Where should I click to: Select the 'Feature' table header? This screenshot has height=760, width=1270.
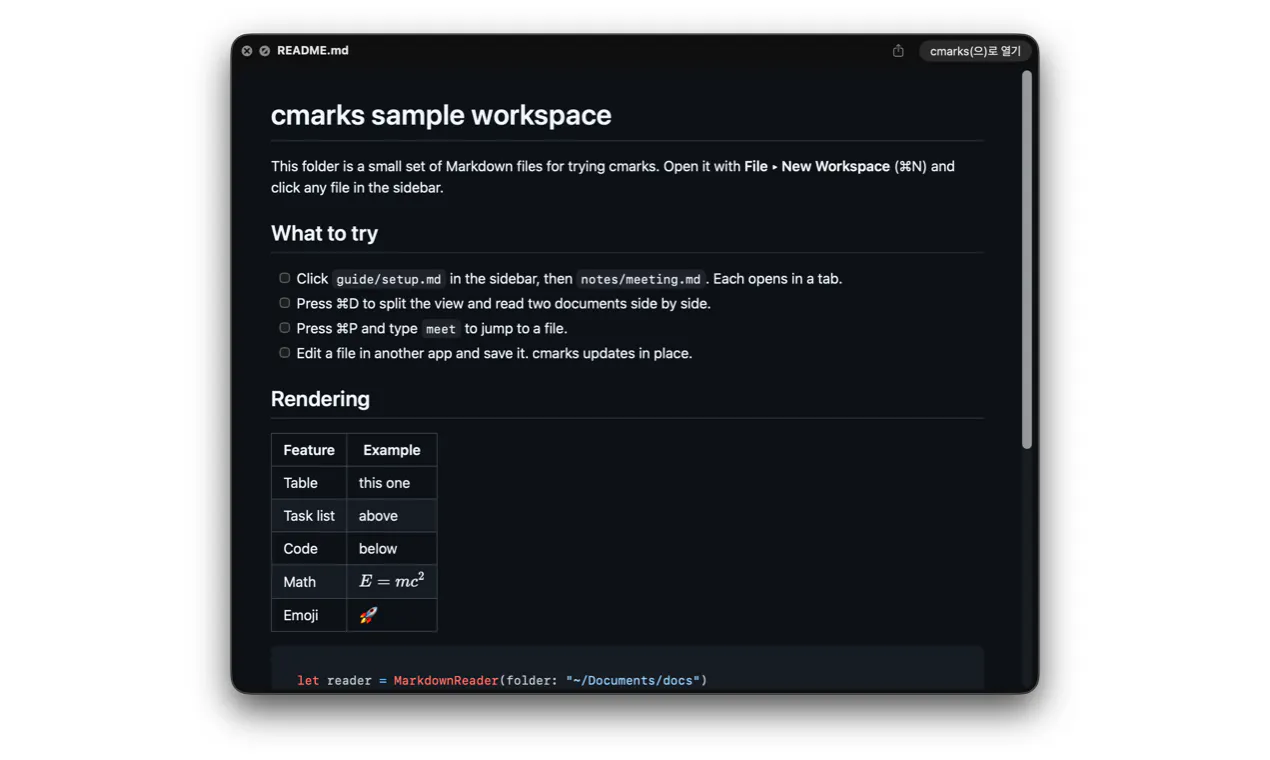click(x=309, y=450)
